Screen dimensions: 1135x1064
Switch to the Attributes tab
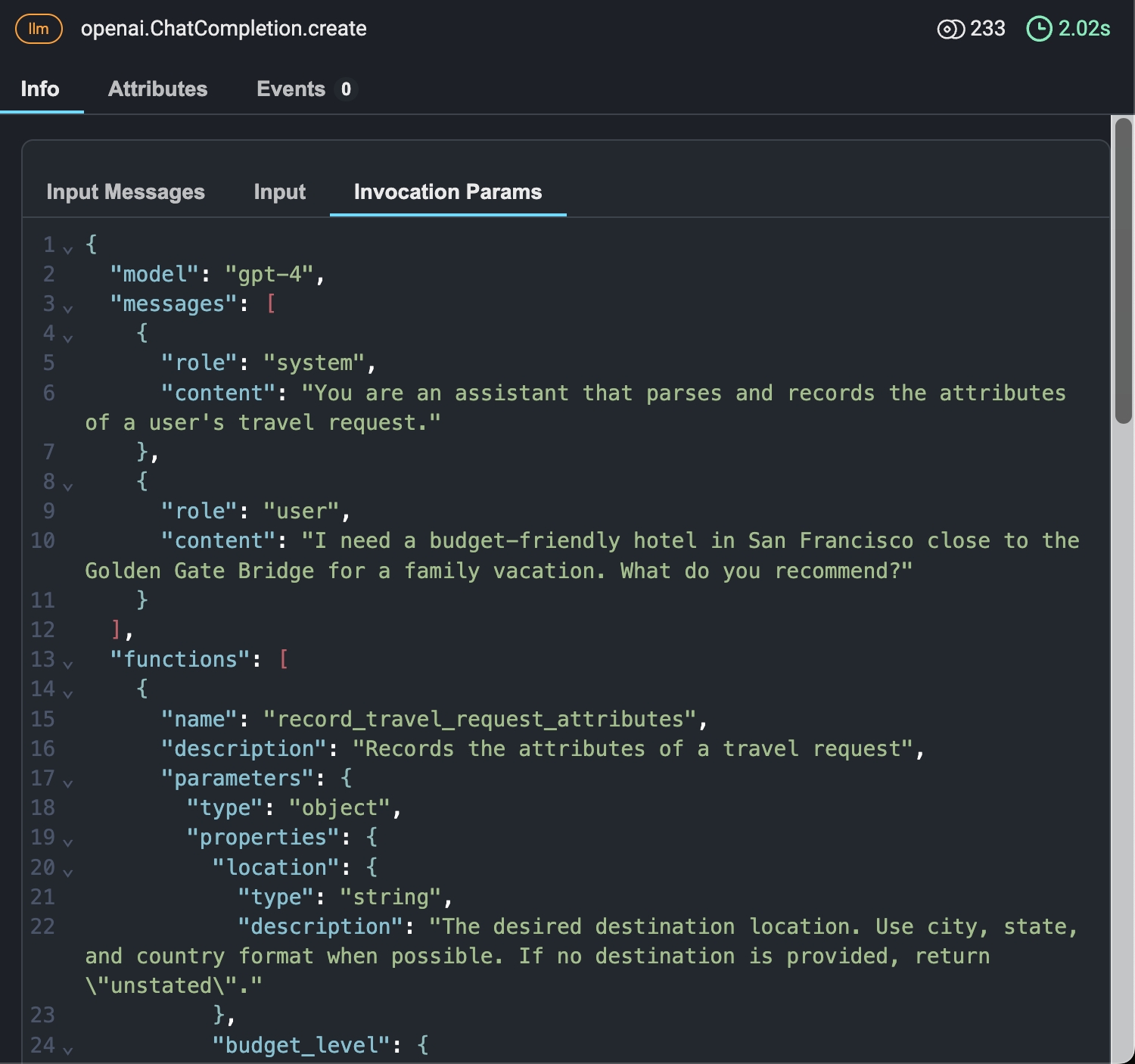pyautogui.click(x=157, y=89)
